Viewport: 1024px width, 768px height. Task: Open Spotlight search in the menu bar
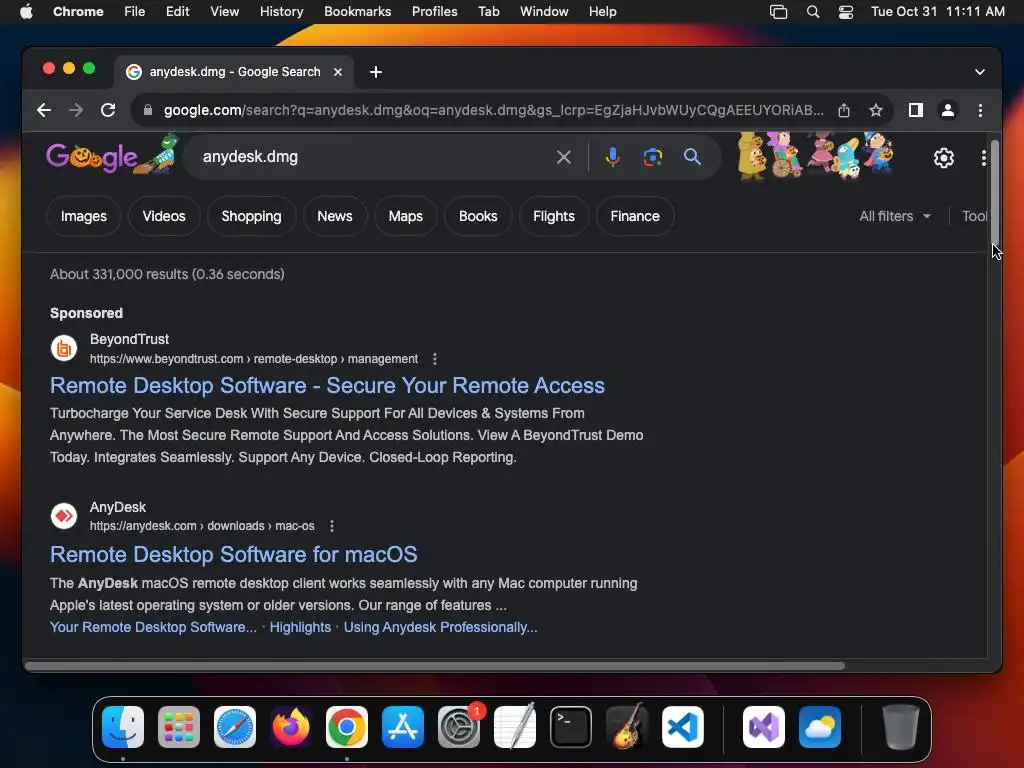(x=813, y=12)
